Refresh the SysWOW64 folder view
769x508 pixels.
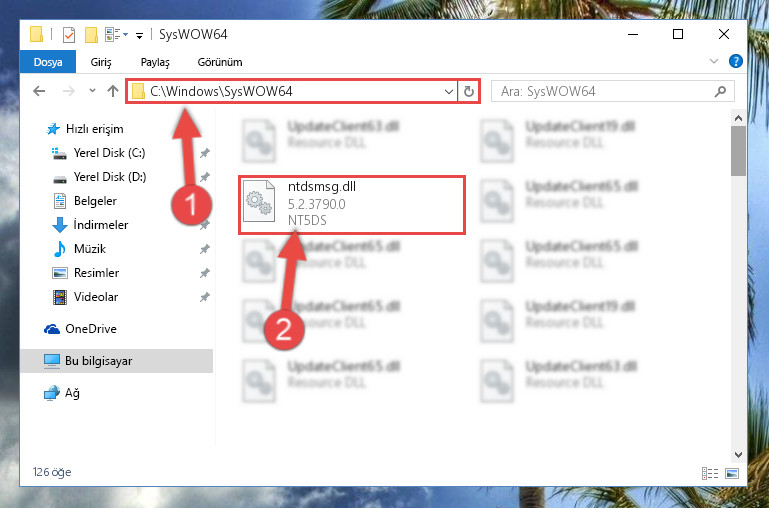click(469, 92)
